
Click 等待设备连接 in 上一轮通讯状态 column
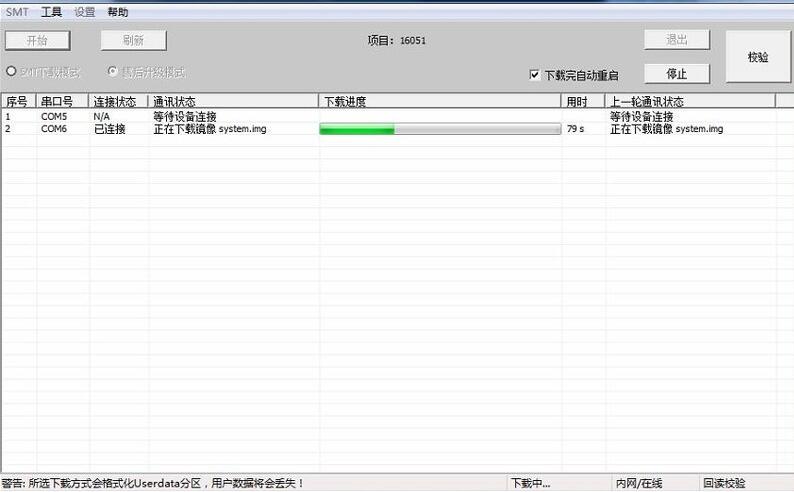coord(642,116)
